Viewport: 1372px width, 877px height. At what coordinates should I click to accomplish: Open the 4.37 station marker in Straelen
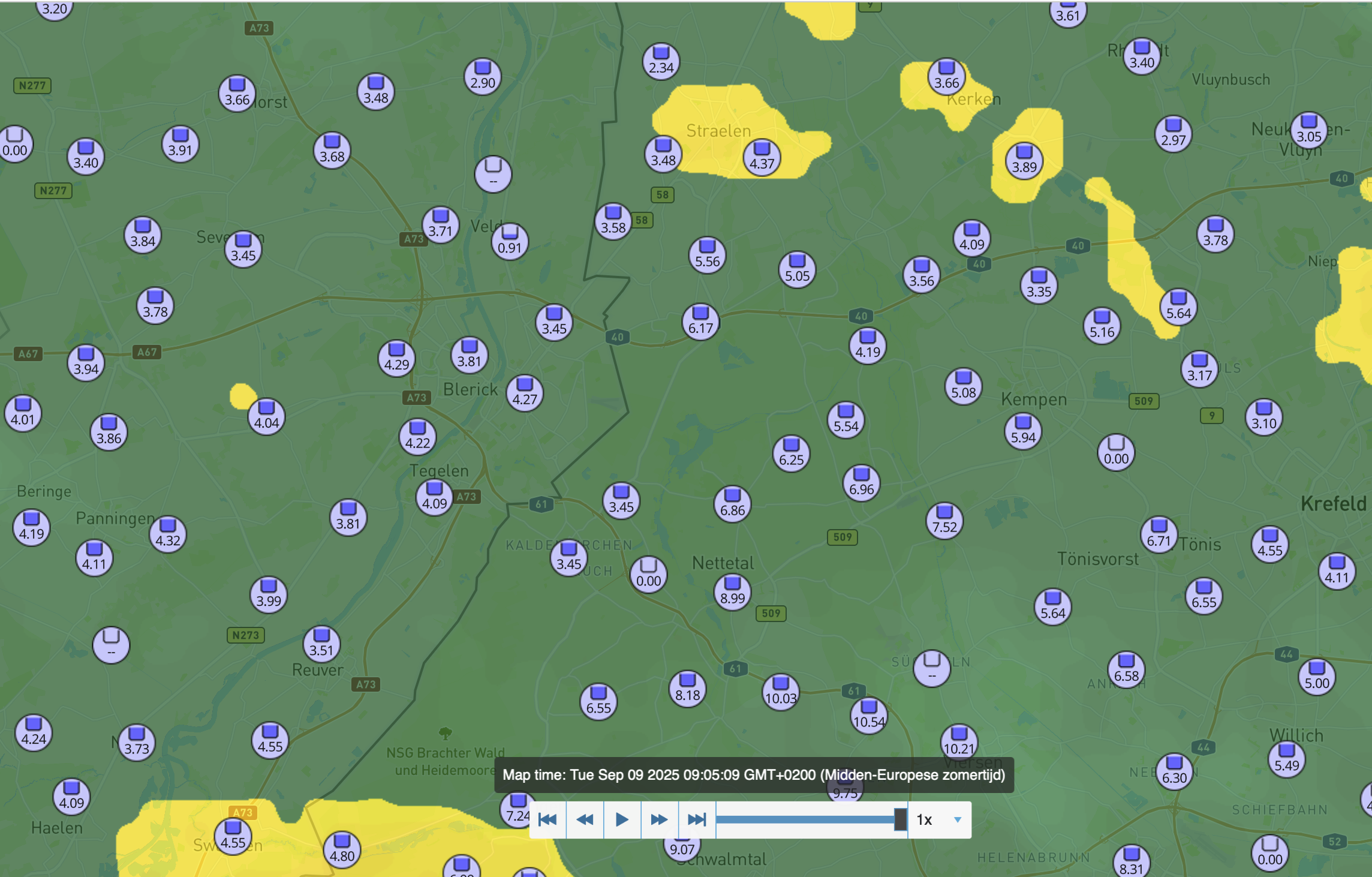point(762,158)
